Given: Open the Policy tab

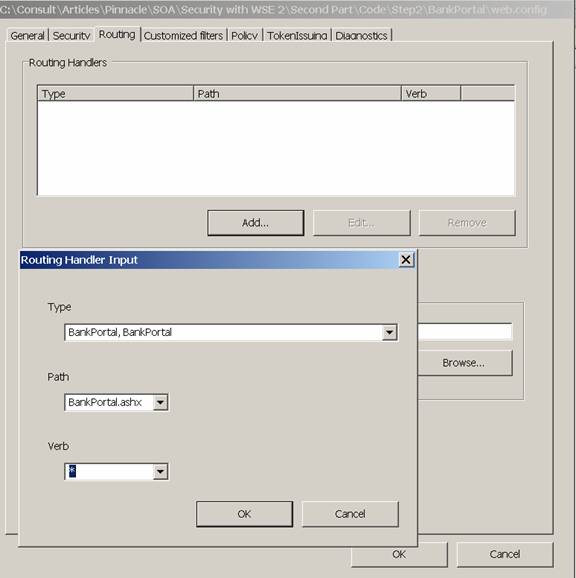Looking at the screenshot, I should (244, 36).
